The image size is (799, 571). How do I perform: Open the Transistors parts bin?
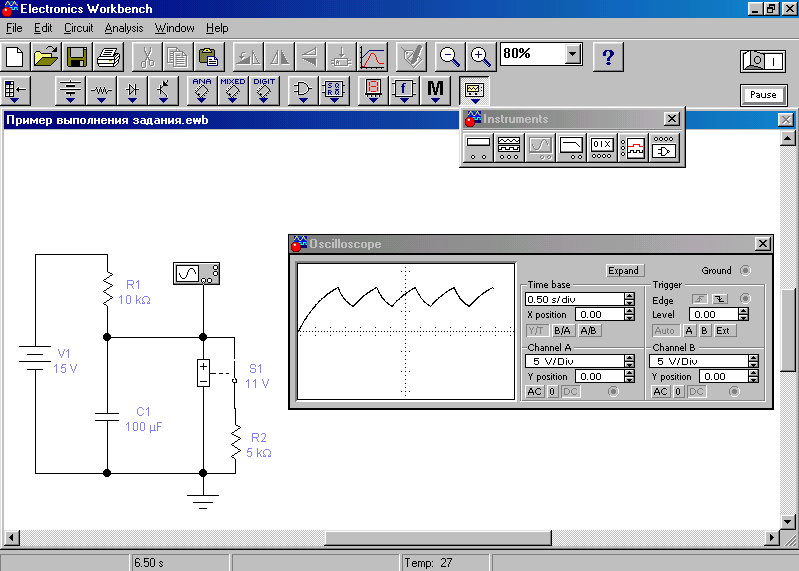(163, 91)
